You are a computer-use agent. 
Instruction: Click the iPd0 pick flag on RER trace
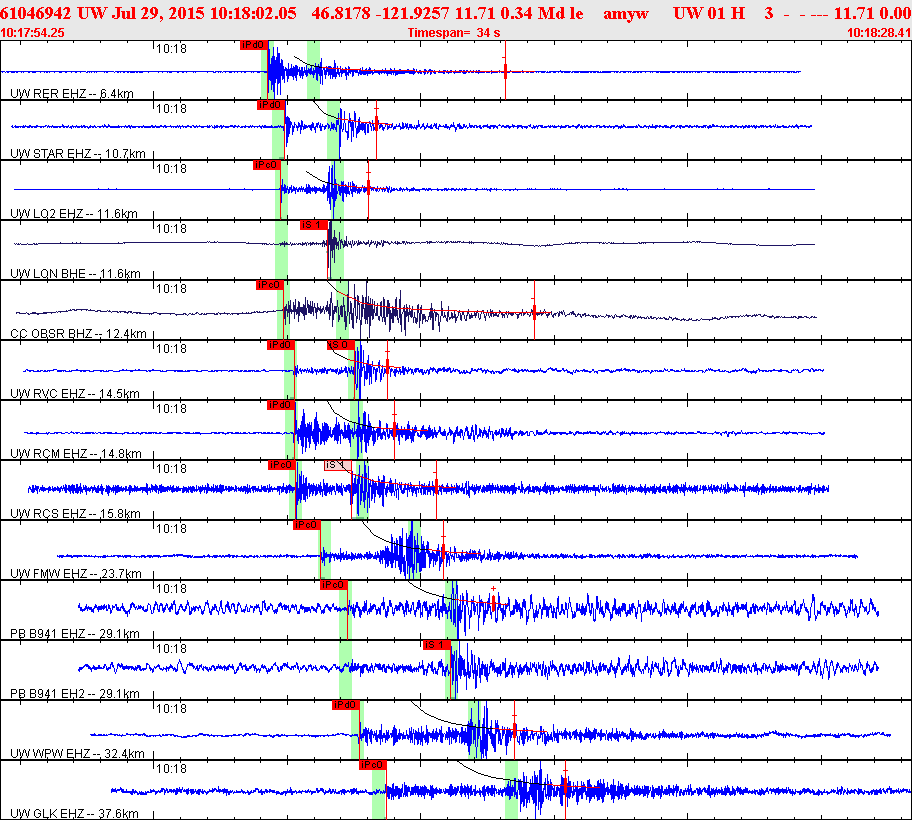253,45
